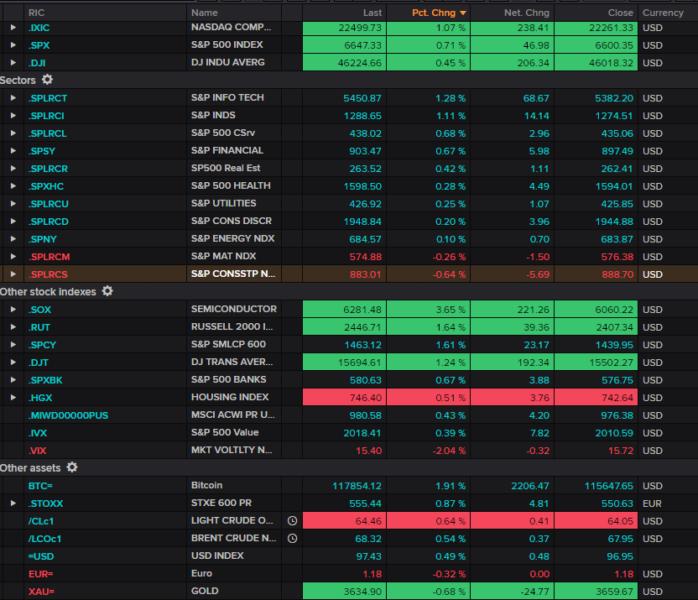Image resolution: width=698 pixels, height=600 pixels.
Task: Sort by the Name column header
Action: tap(204, 13)
